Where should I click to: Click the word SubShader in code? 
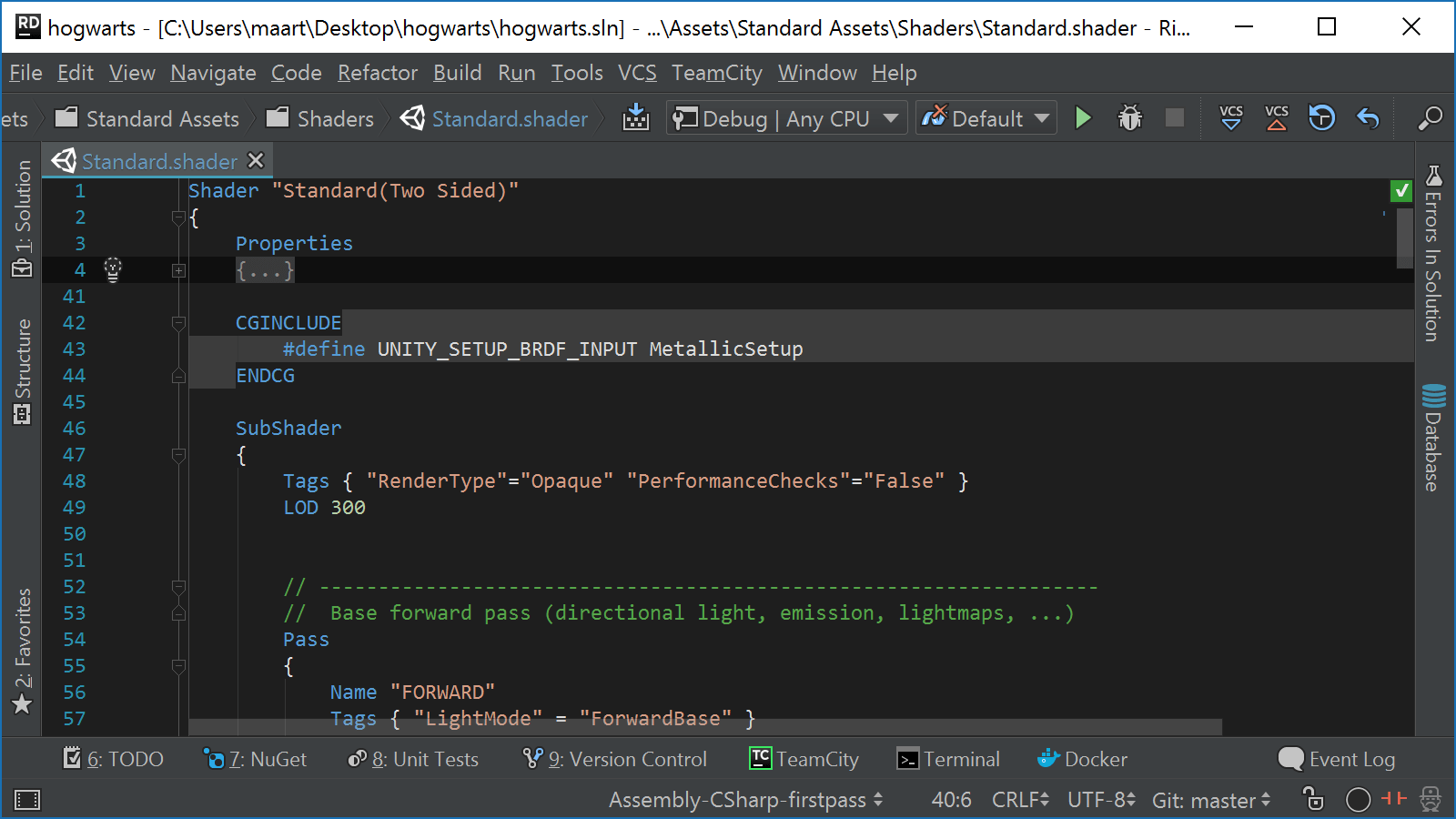(x=288, y=429)
